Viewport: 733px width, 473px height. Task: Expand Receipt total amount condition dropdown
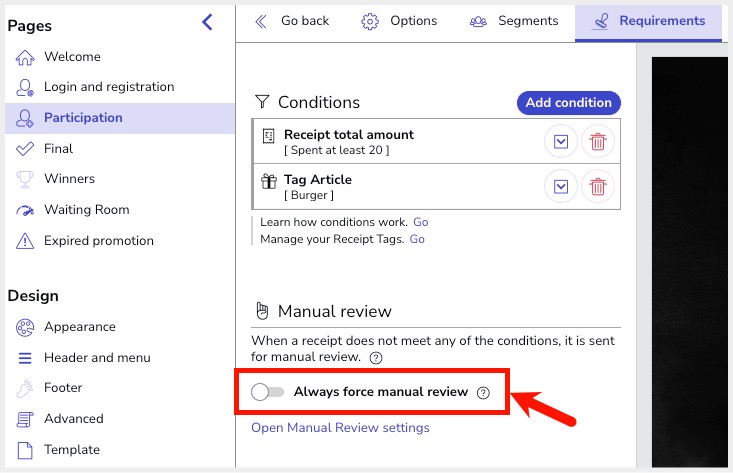[x=561, y=141]
